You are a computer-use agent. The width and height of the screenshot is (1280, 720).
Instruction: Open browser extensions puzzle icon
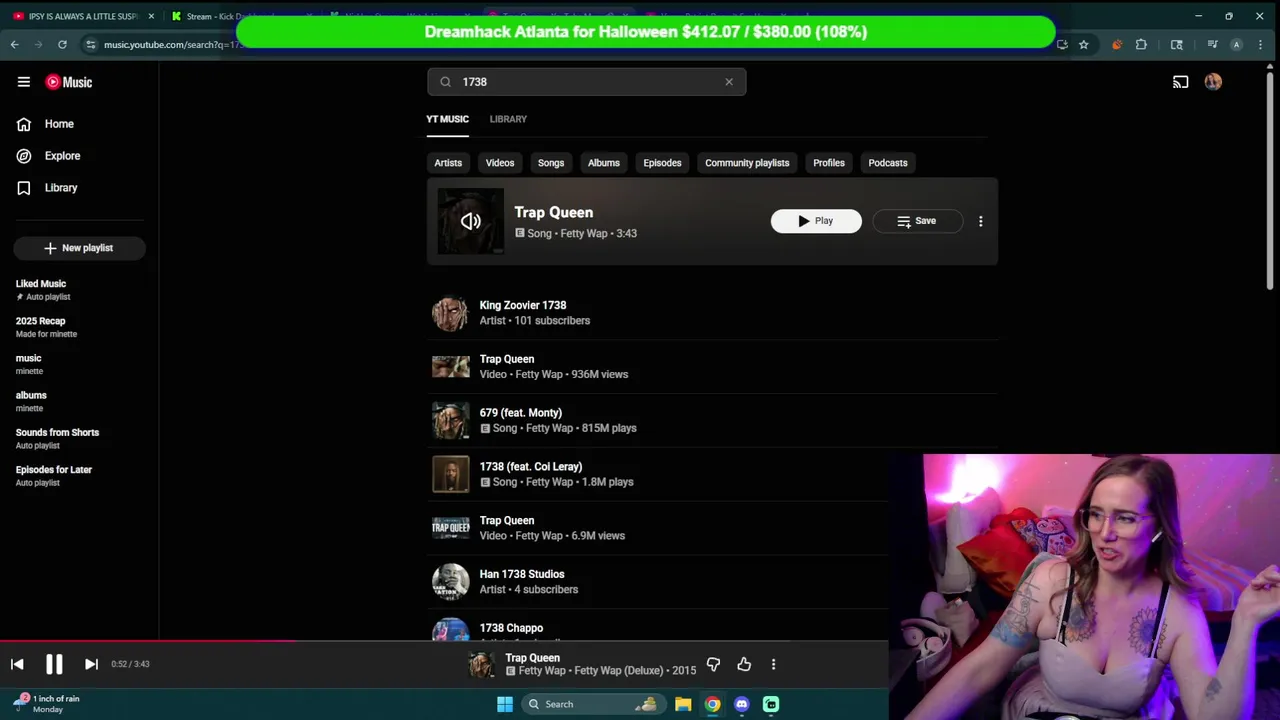[1141, 44]
